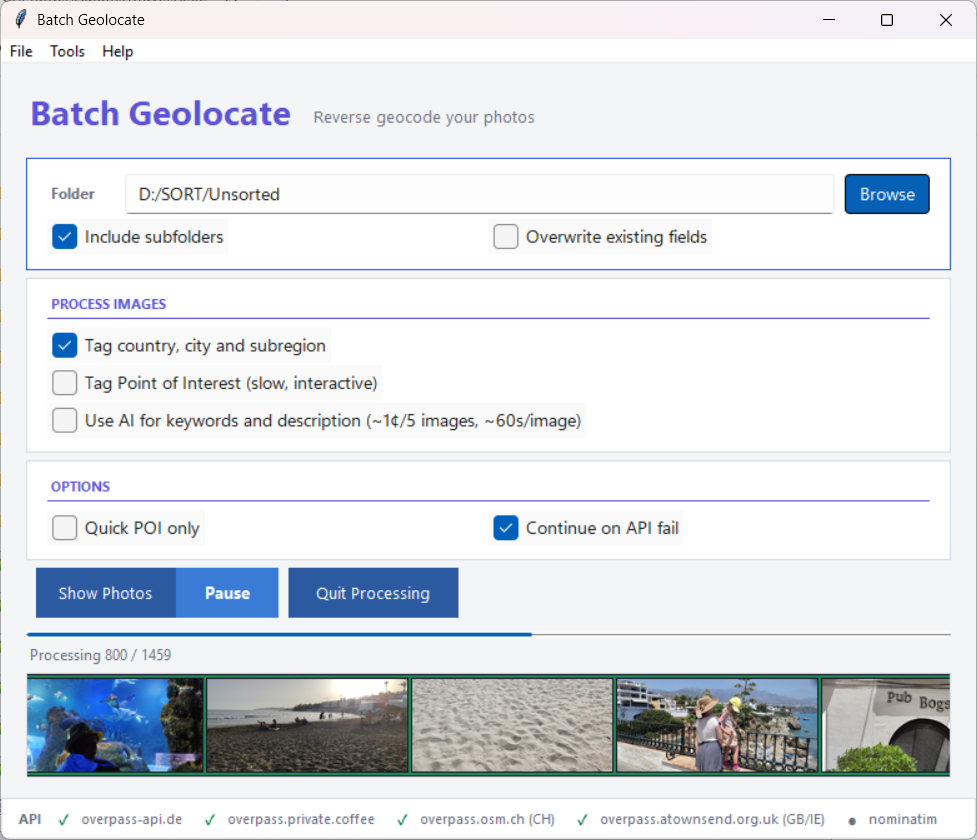Pause the current batch run
977x840 pixels.
pyautogui.click(x=227, y=592)
